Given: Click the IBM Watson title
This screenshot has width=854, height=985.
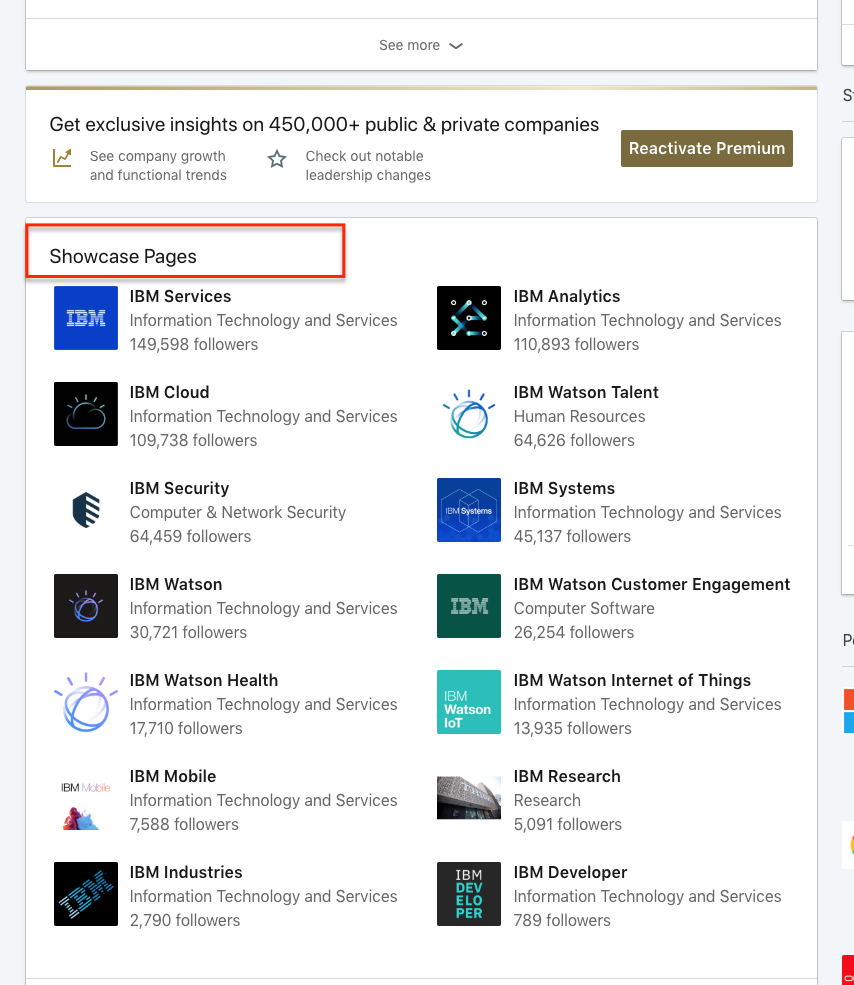Looking at the screenshot, I should coord(176,585).
